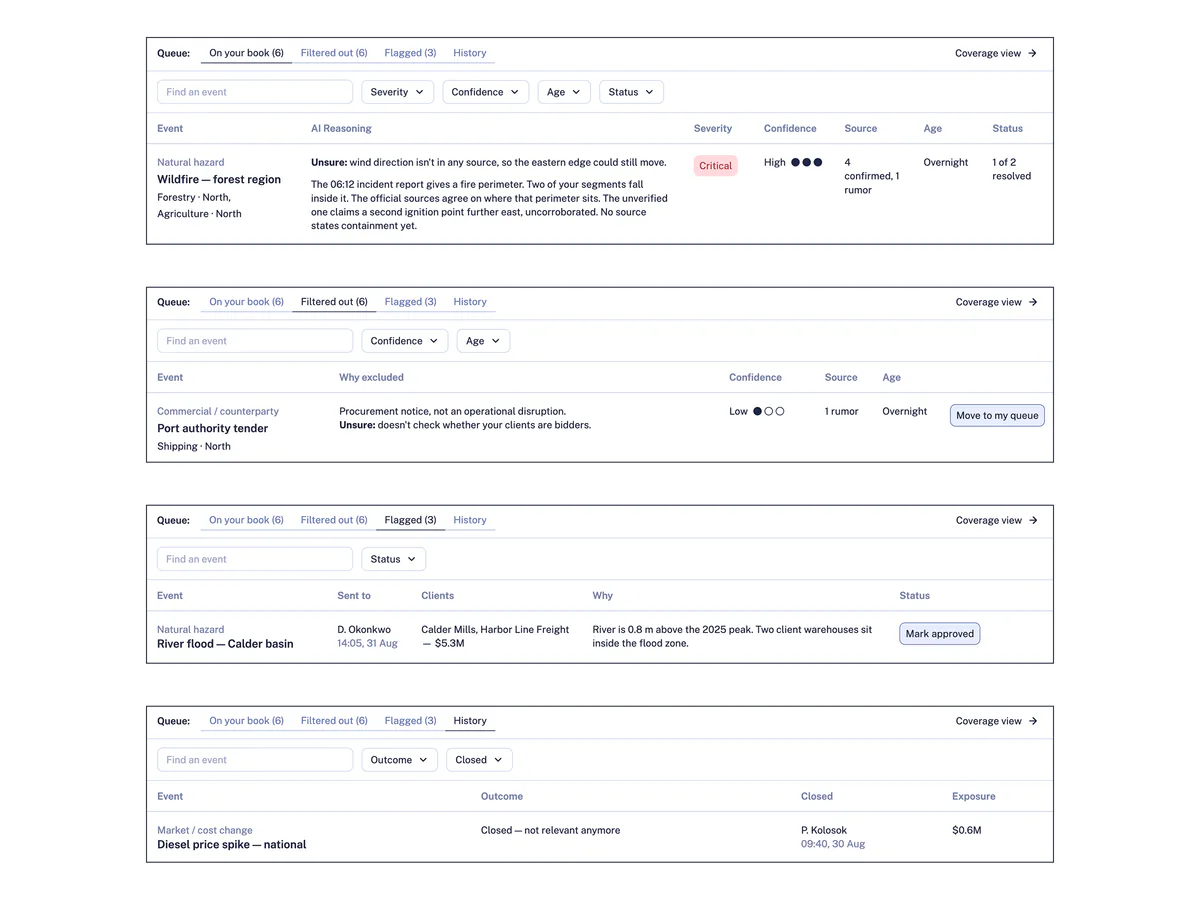Click the D. Okonkwo recipient cell
1200x900 pixels.
pos(364,630)
